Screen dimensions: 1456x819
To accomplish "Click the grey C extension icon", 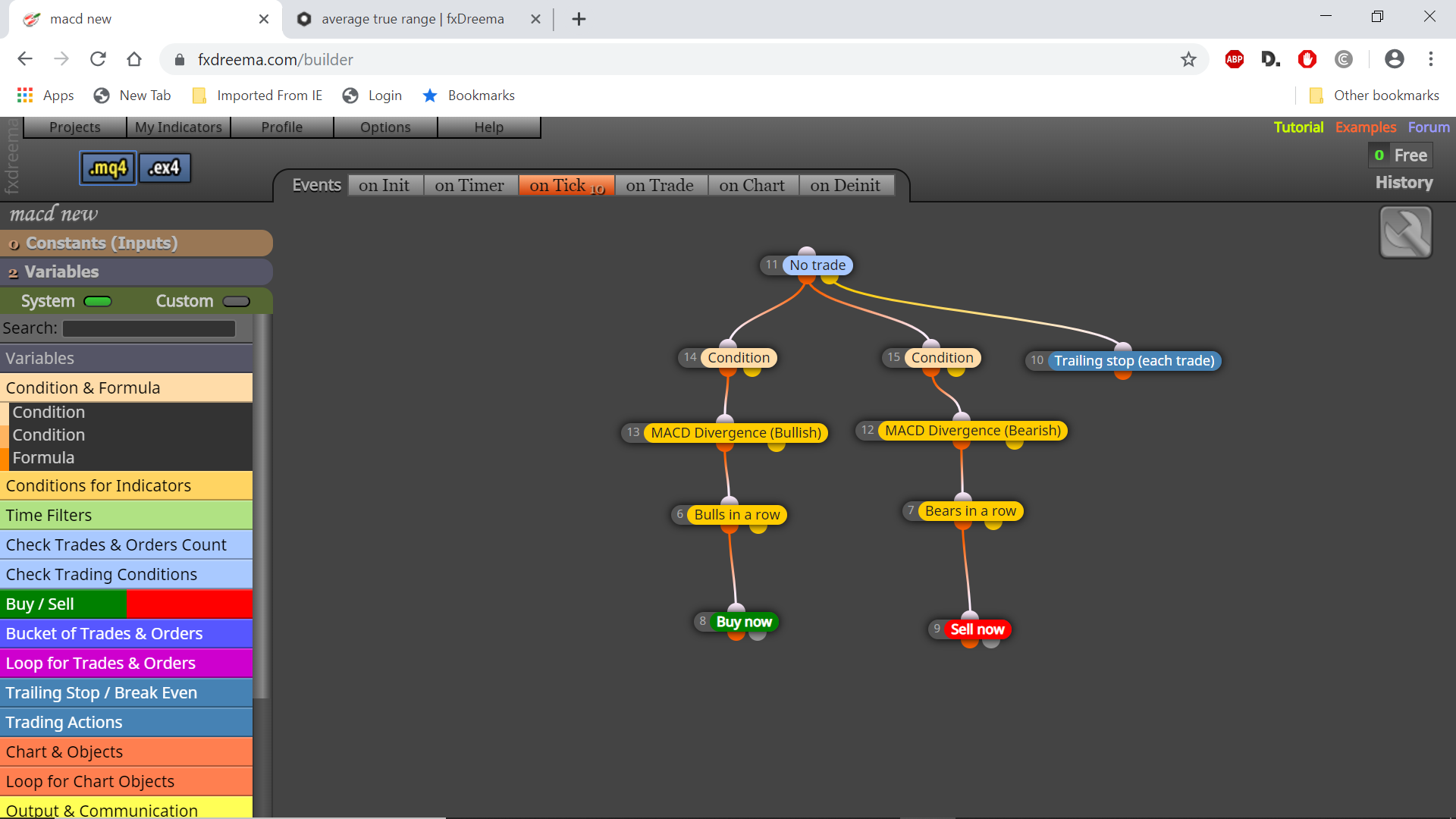I will pos(1344,59).
